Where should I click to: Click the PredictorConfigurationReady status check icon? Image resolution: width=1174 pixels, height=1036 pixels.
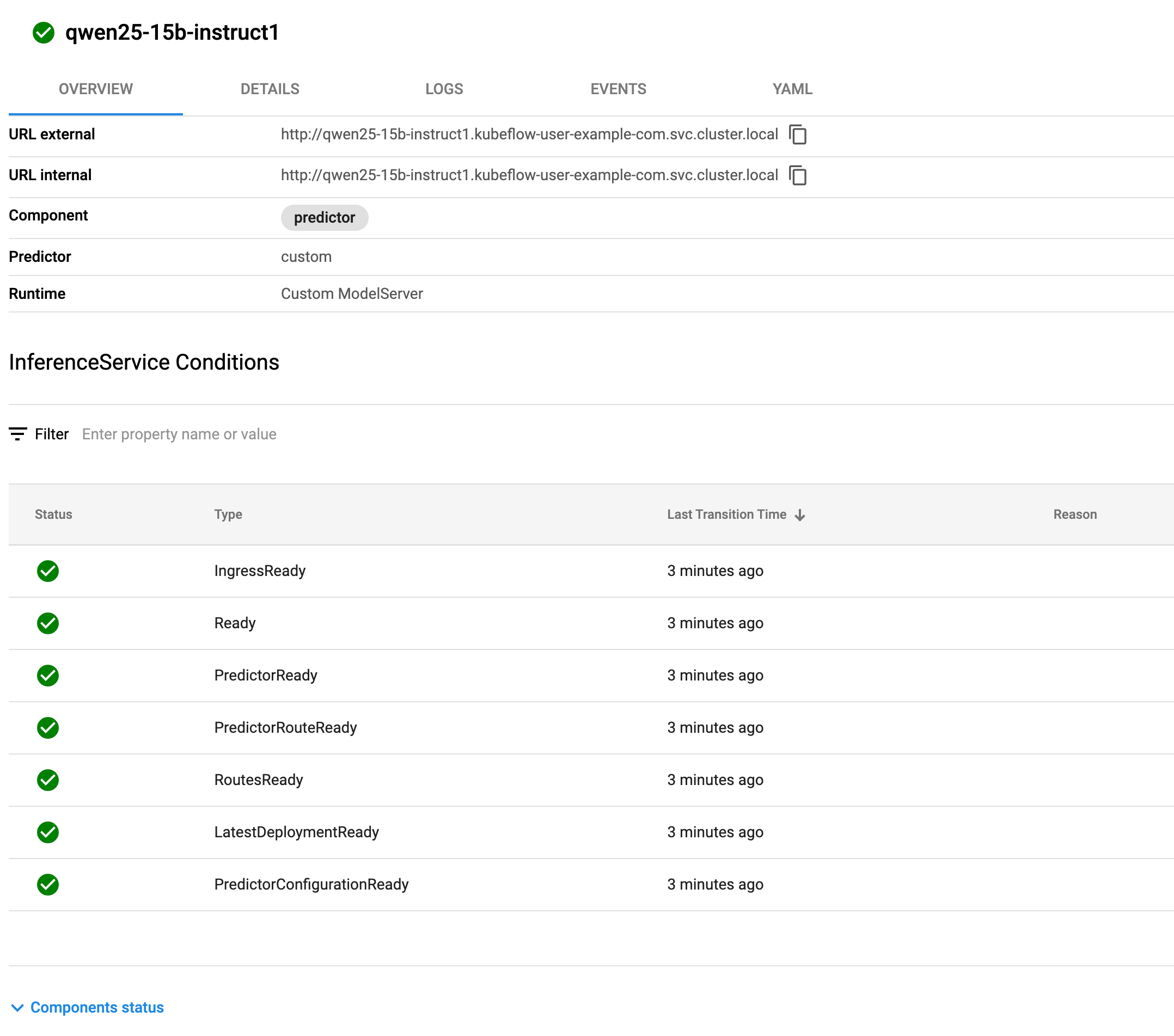click(x=48, y=885)
